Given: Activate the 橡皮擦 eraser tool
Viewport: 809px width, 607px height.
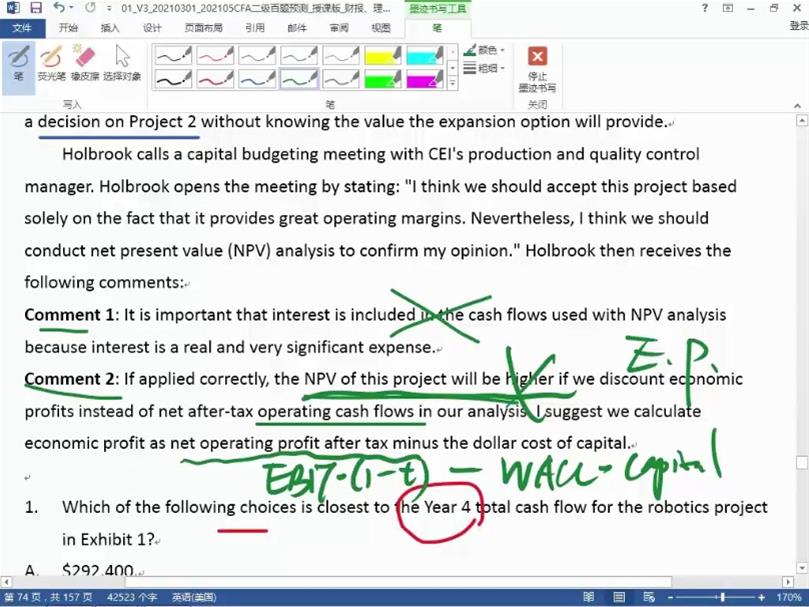Looking at the screenshot, I should [x=84, y=62].
